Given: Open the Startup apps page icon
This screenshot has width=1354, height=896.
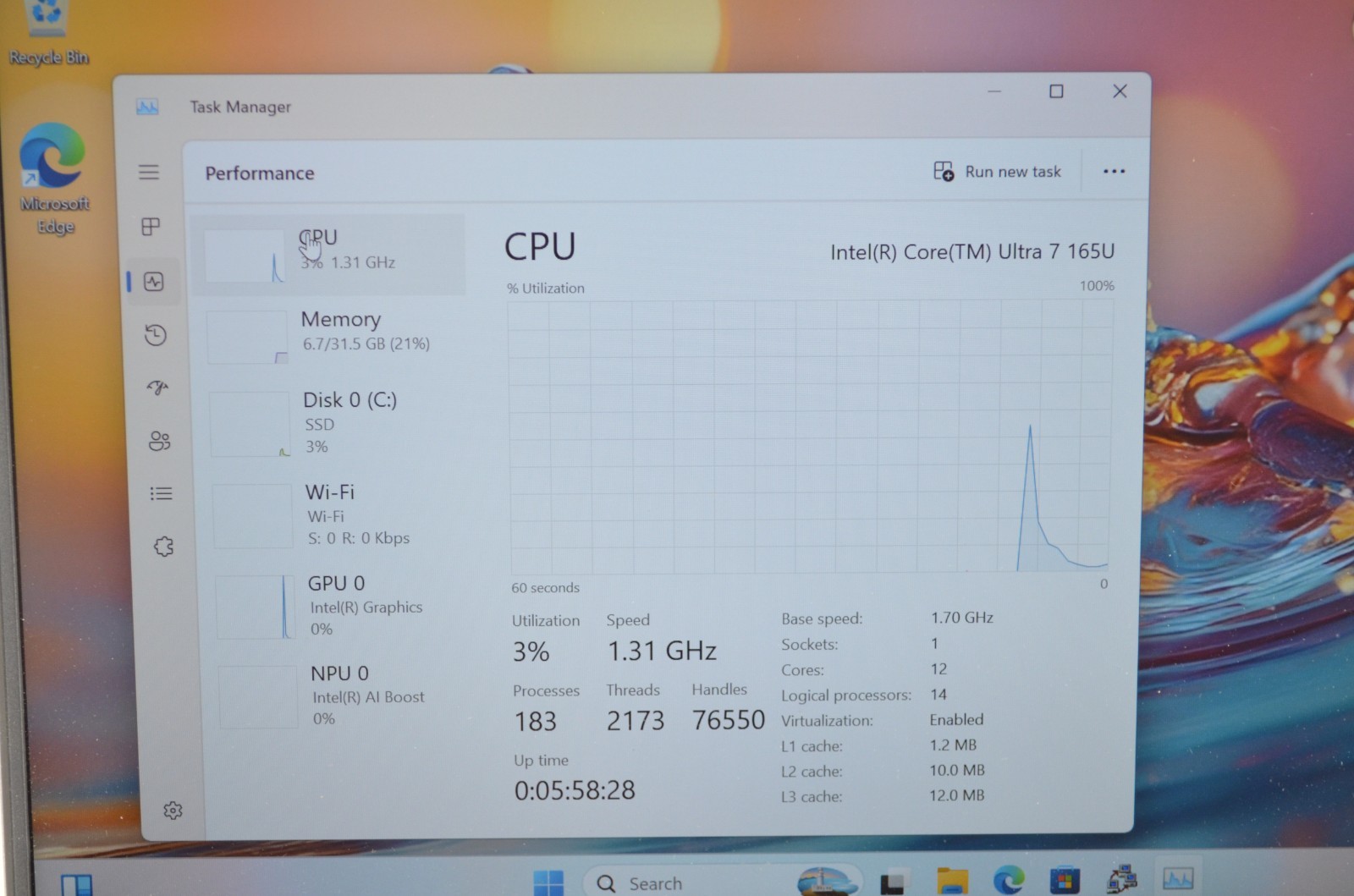Looking at the screenshot, I should point(157,388).
